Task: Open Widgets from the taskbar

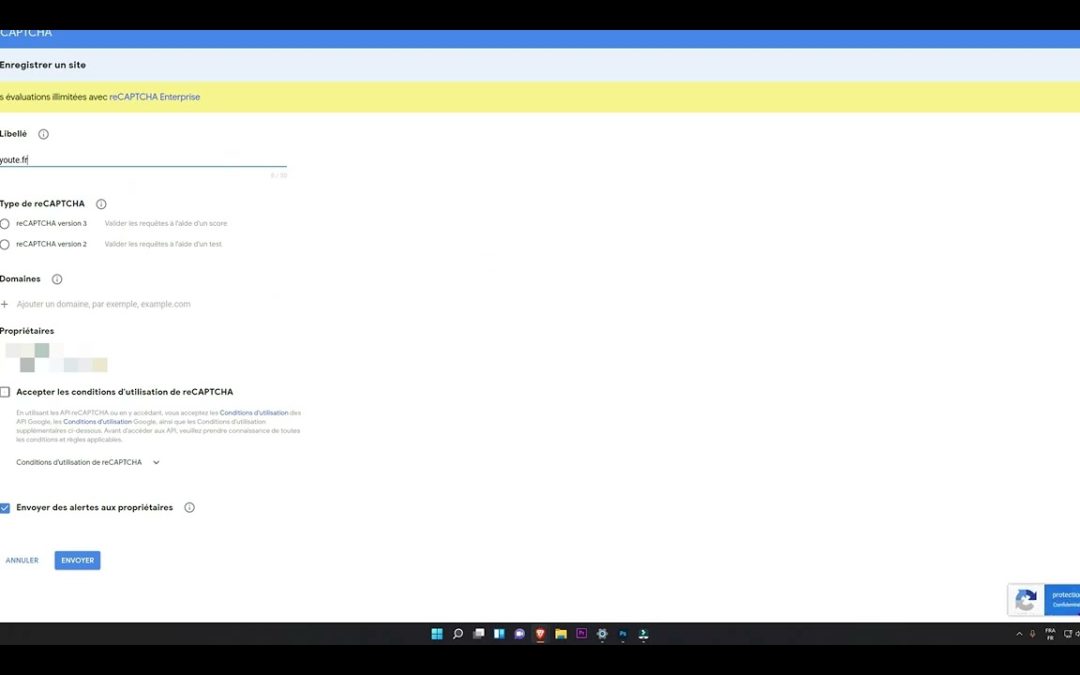Action: 499,634
